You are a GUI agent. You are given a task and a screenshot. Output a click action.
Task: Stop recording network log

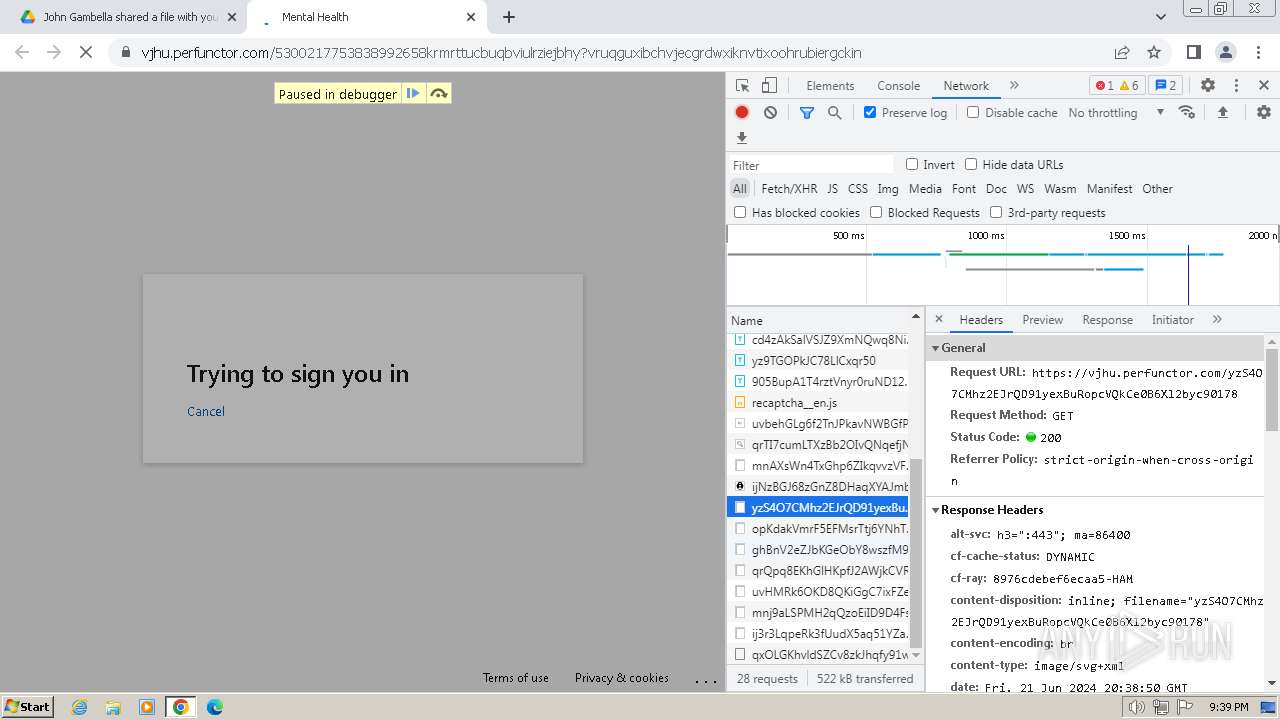pyautogui.click(x=742, y=112)
